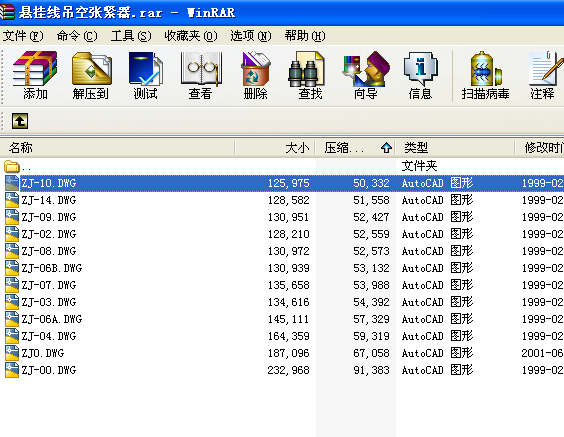Viewport: 564px width, 437px height.
Task: Select file name ZJ-03.DWG
Action: (x=49, y=302)
